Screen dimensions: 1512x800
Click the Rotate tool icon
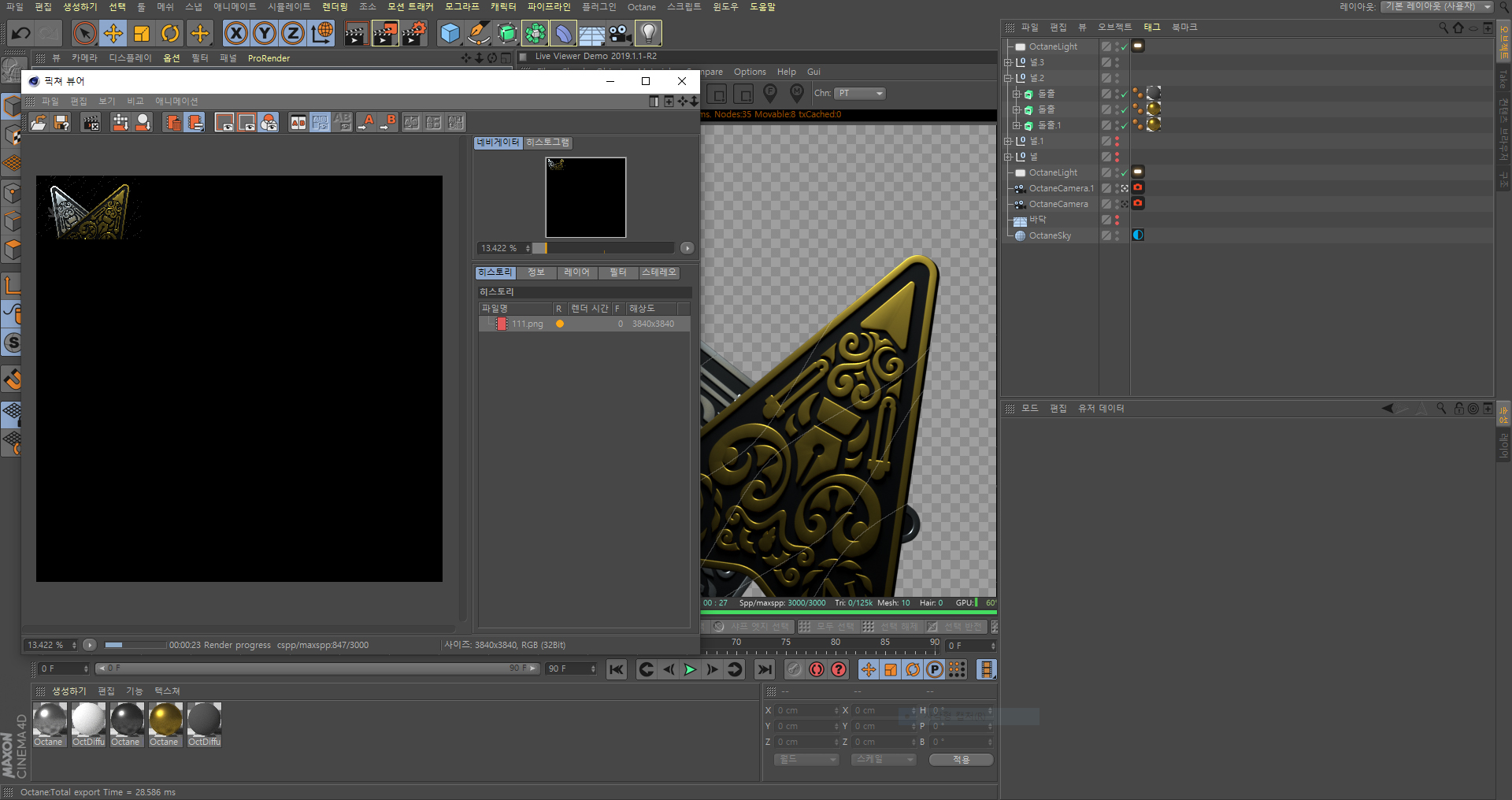coord(170,33)
